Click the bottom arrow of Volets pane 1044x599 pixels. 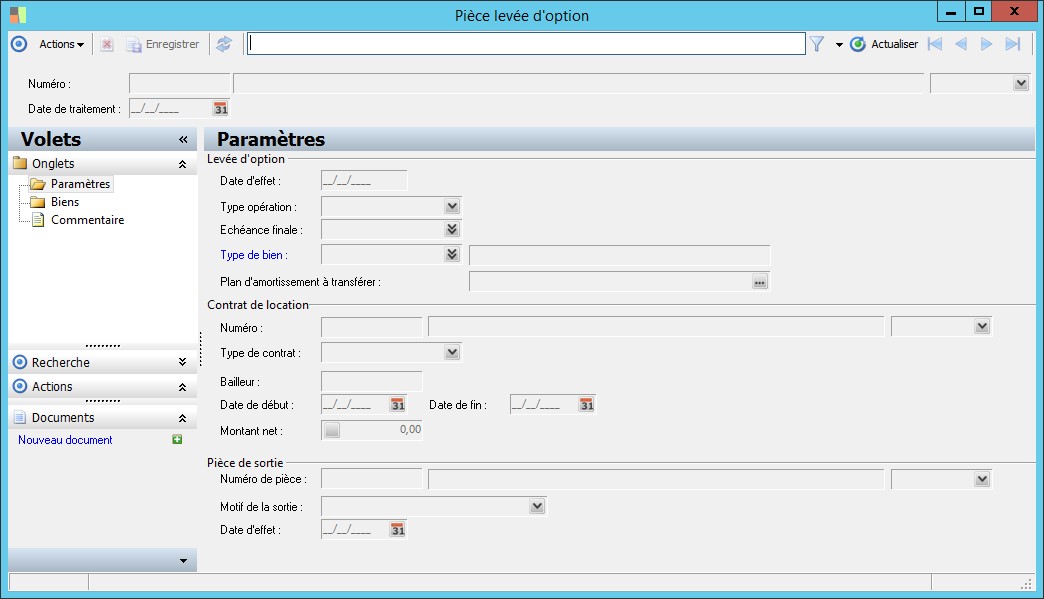(183, 561)
